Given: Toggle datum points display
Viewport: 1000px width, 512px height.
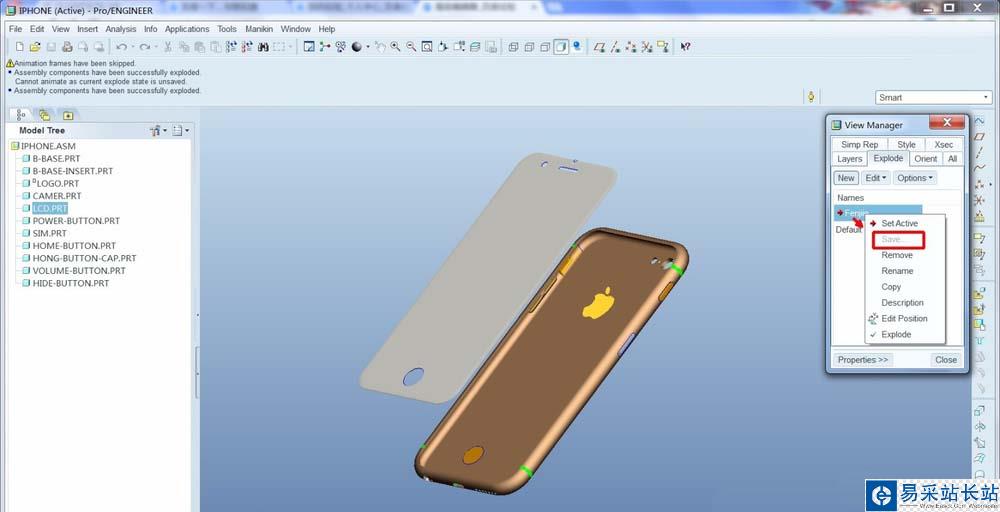Looking at the screenshot, I should click(x=631, y=47).
